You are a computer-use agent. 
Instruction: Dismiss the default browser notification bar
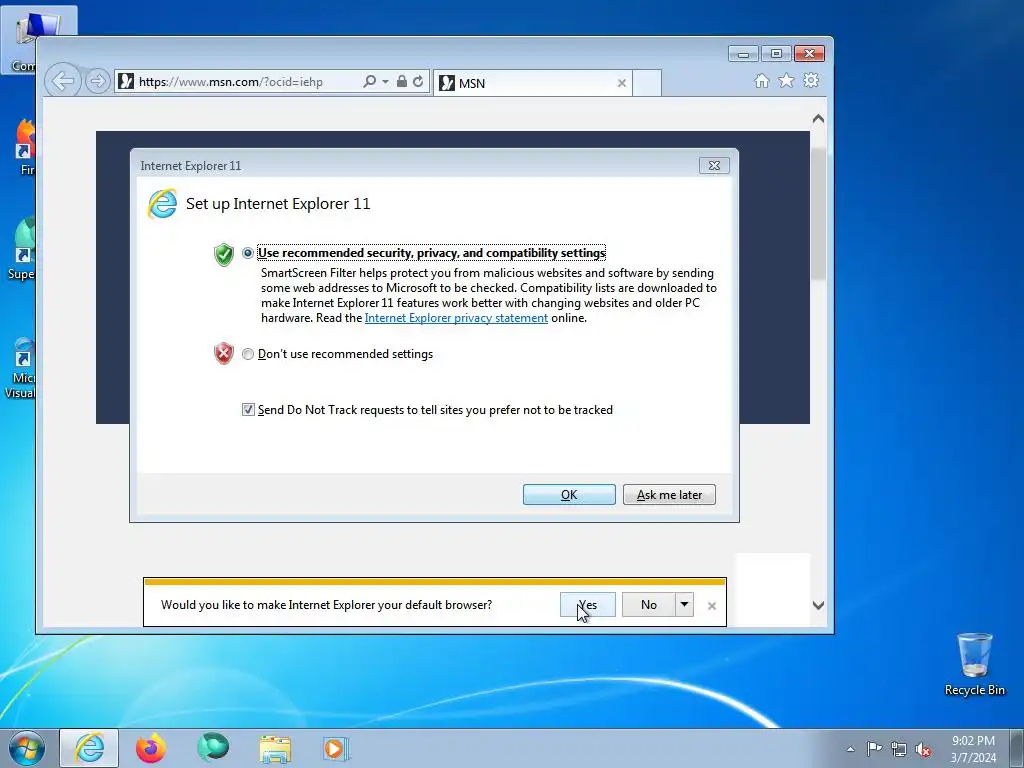pyautogui.click(x=712, y=606)
